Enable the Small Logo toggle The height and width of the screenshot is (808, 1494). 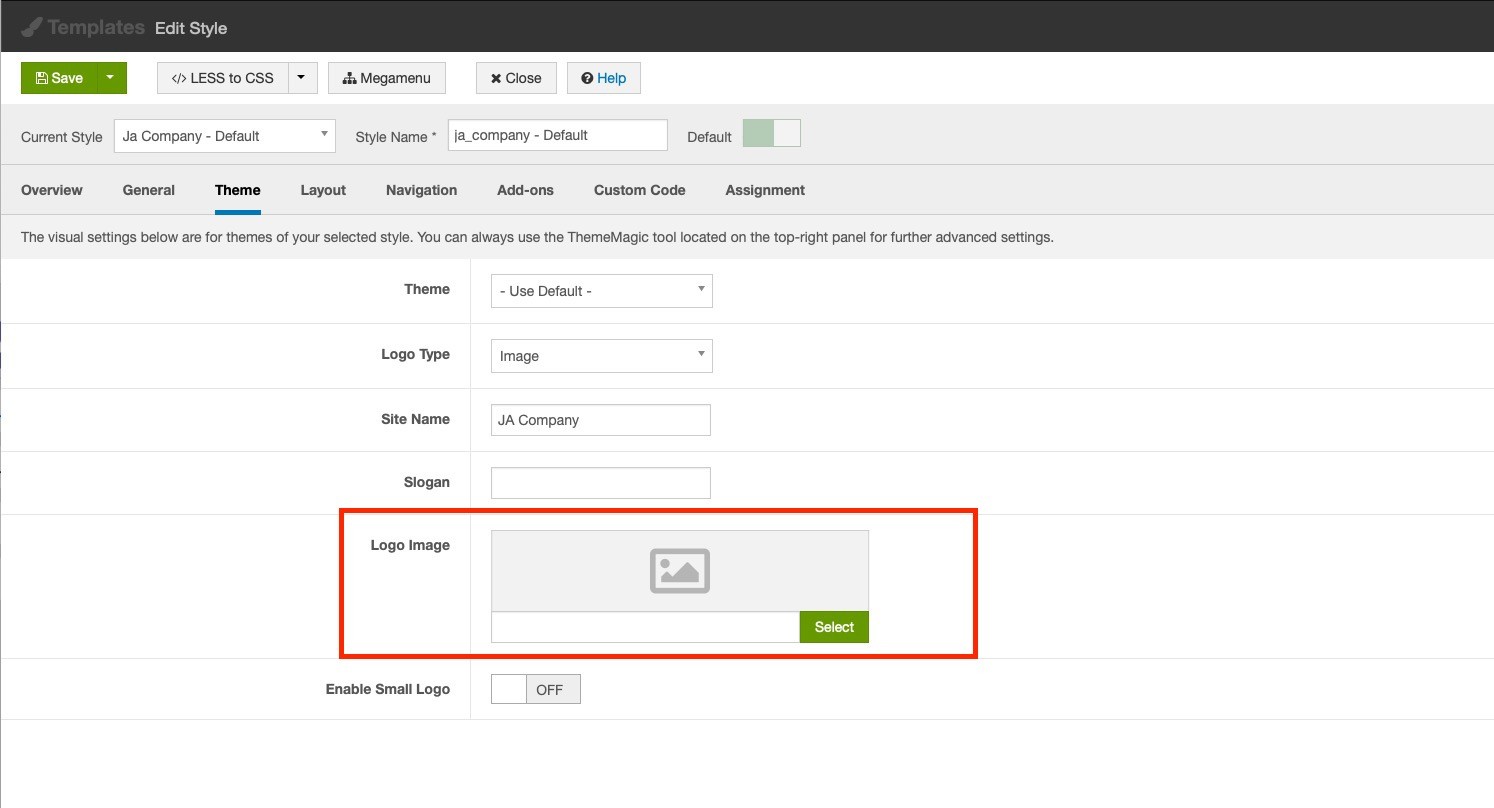(x=535, y=689)
